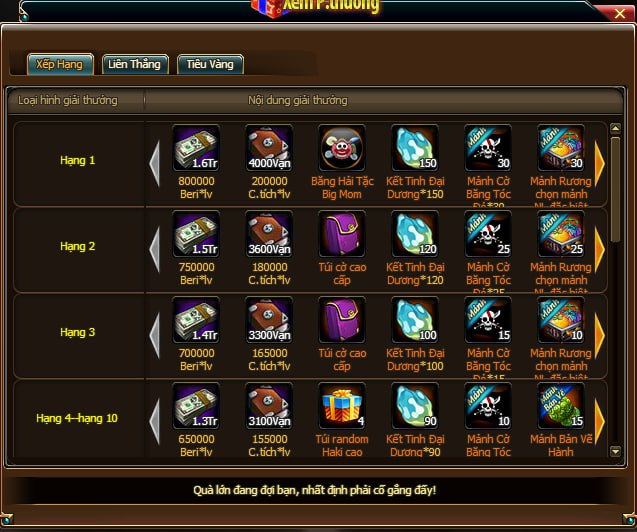
Task: Click the Kết Tinh Đại Dương*150 crystal icon
Action: click(415, 148)
